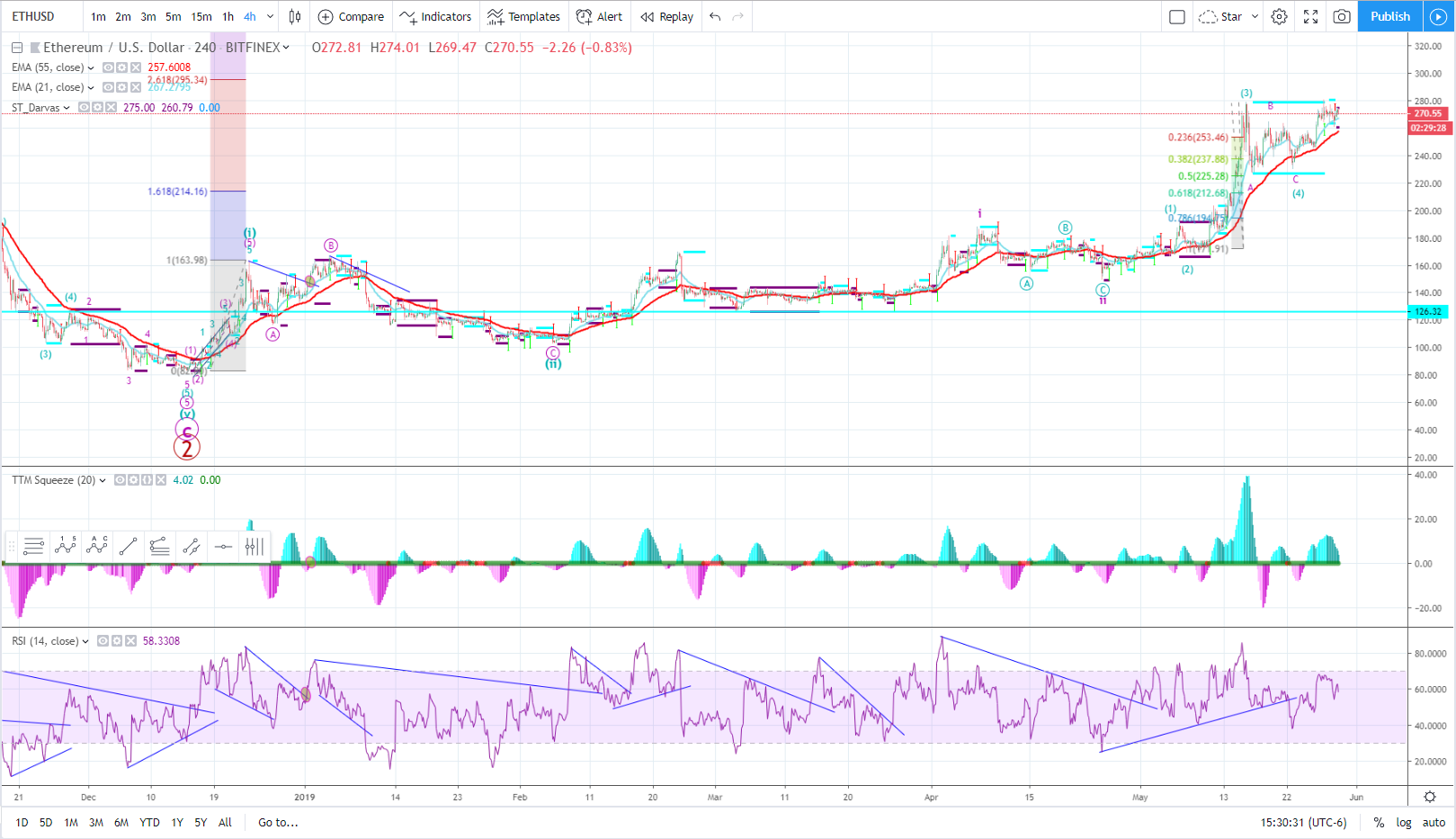Expand more timeframe options dropdown arrow
Screen dimensions: 1456x839
(x=270, y=16)
